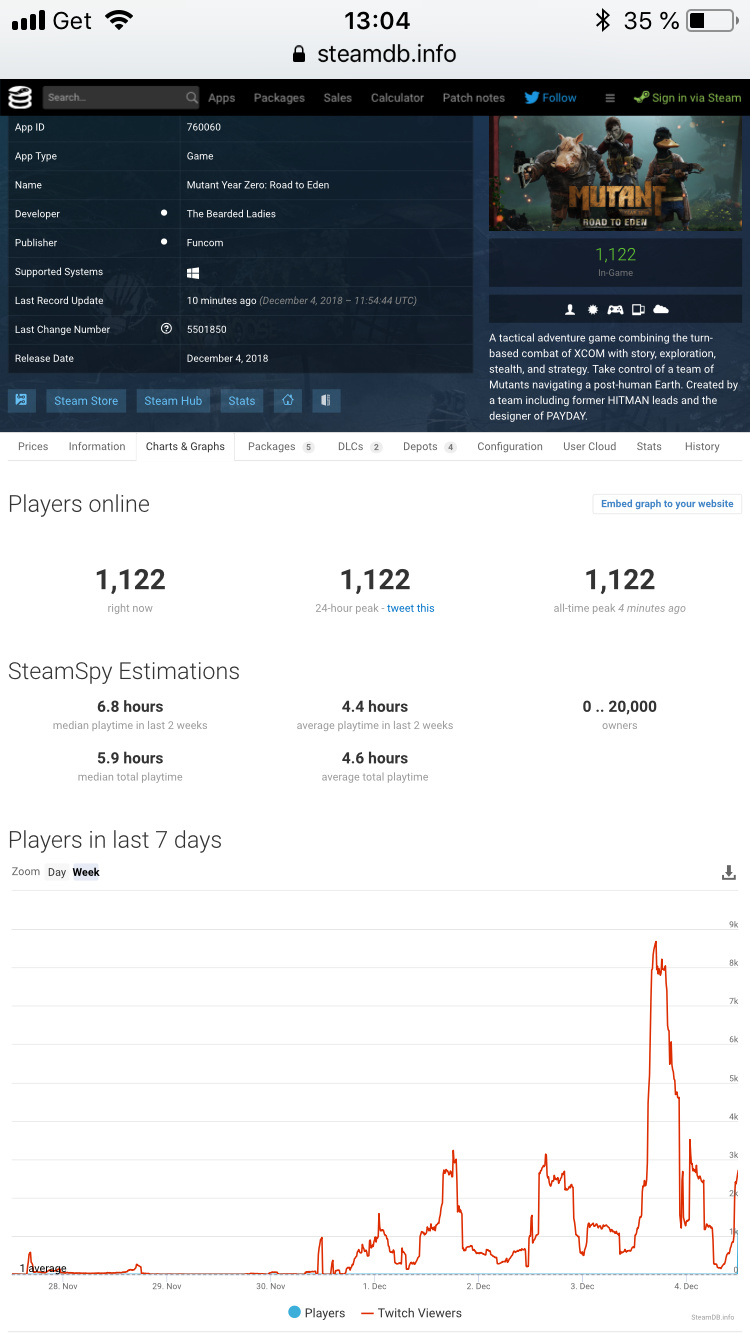Sign in via Steam
This screenshot has height=1334, width=750.
(688, 98)
